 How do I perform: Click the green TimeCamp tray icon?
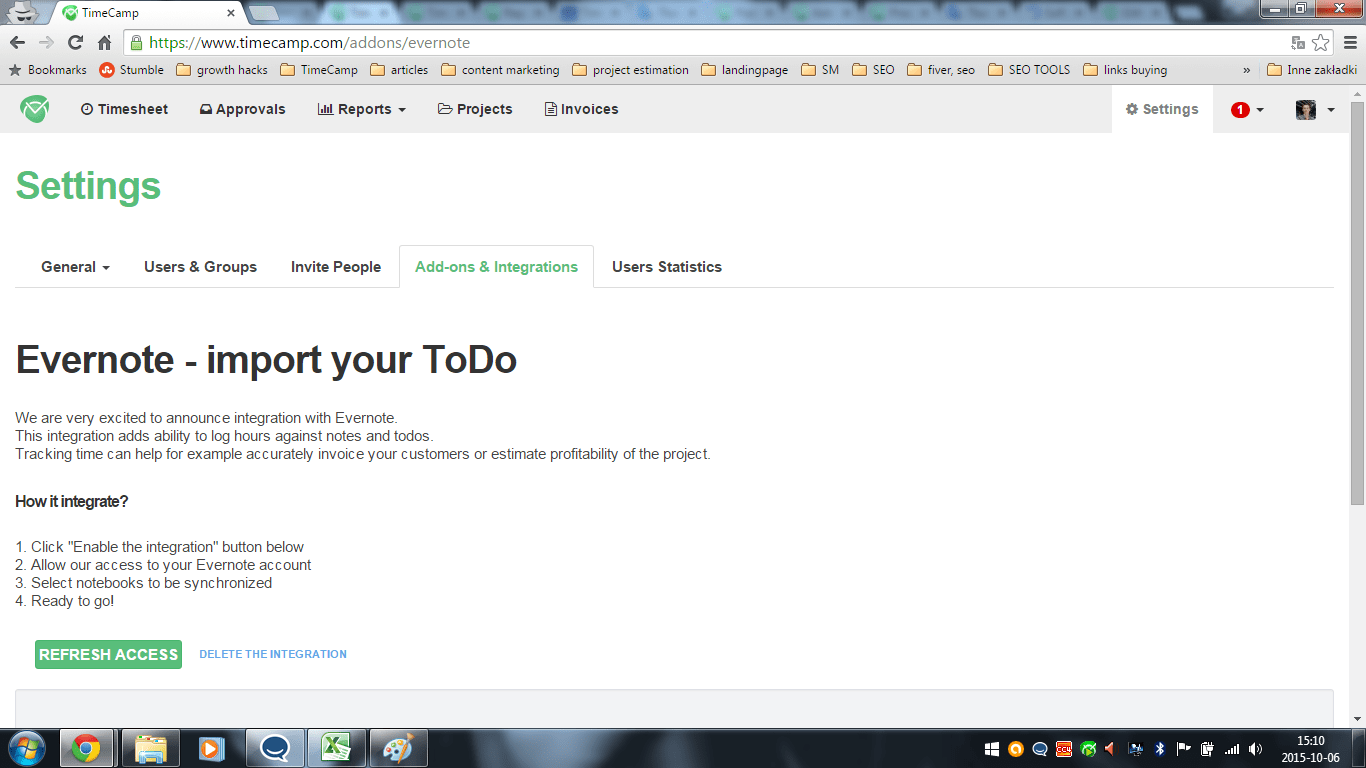pyautogui.click(x=1088, y=748)
